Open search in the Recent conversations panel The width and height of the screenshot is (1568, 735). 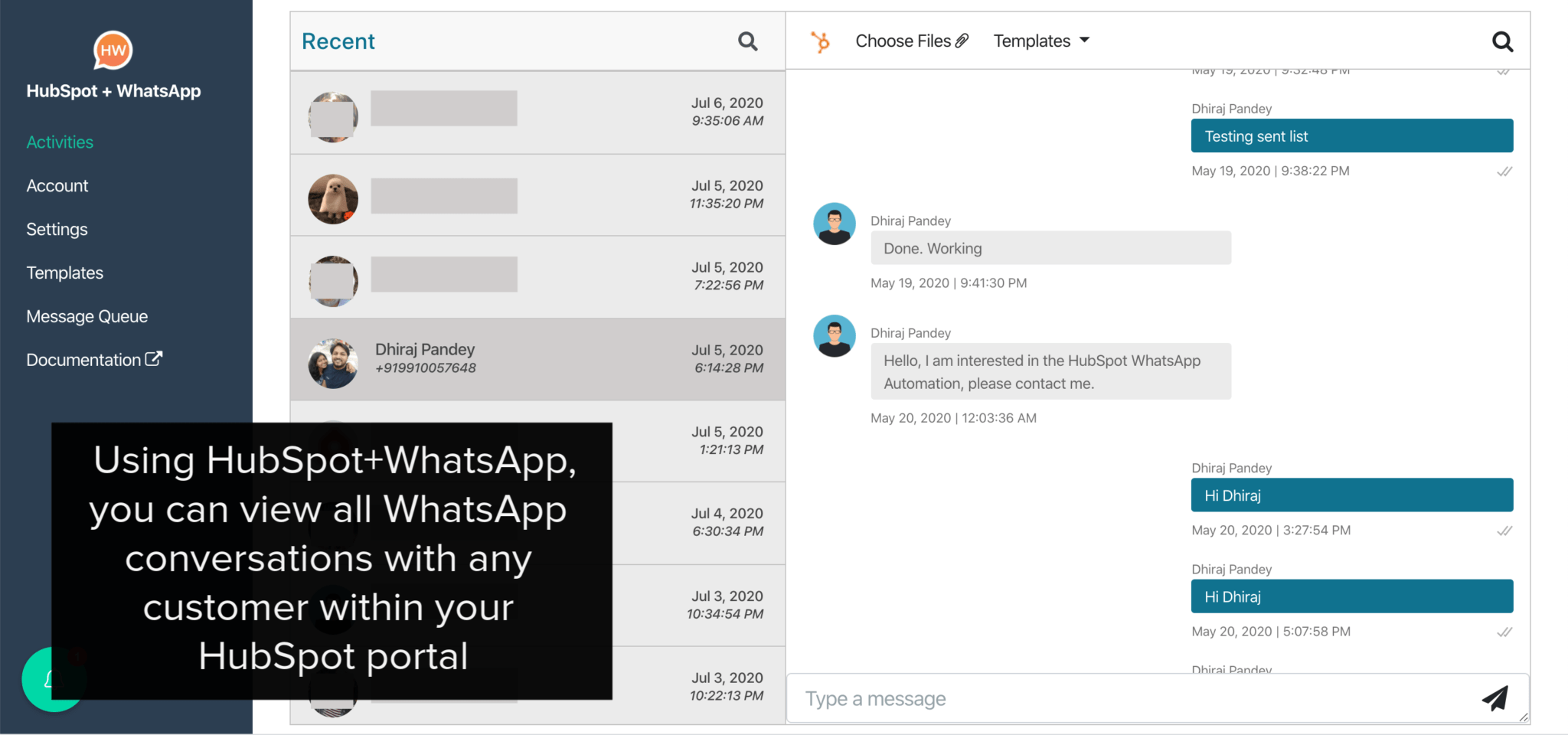pyautogui.click(x=747, y=42)
